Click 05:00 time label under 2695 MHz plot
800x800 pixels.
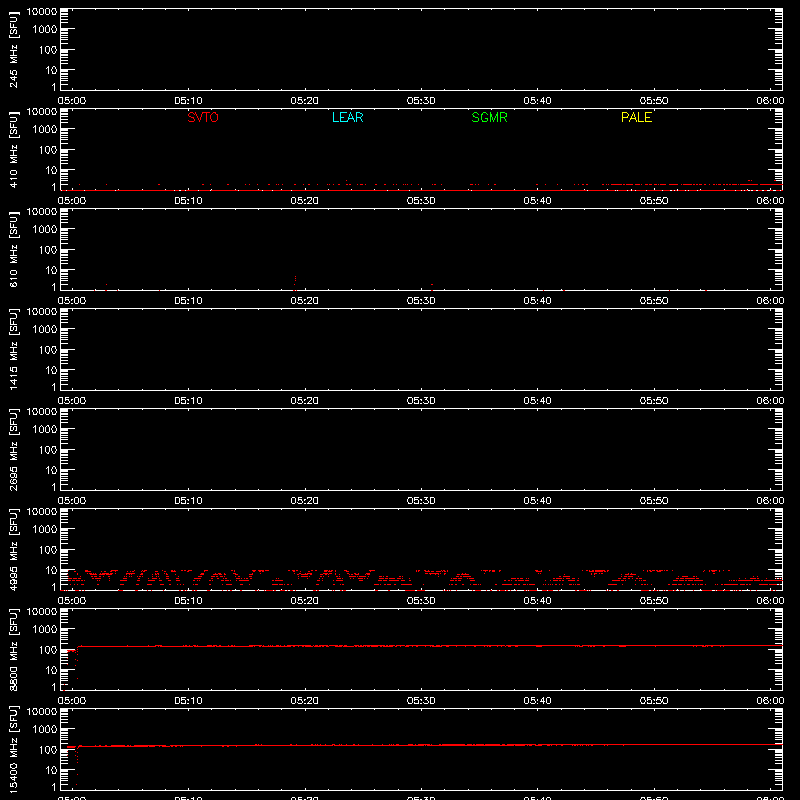72,501
